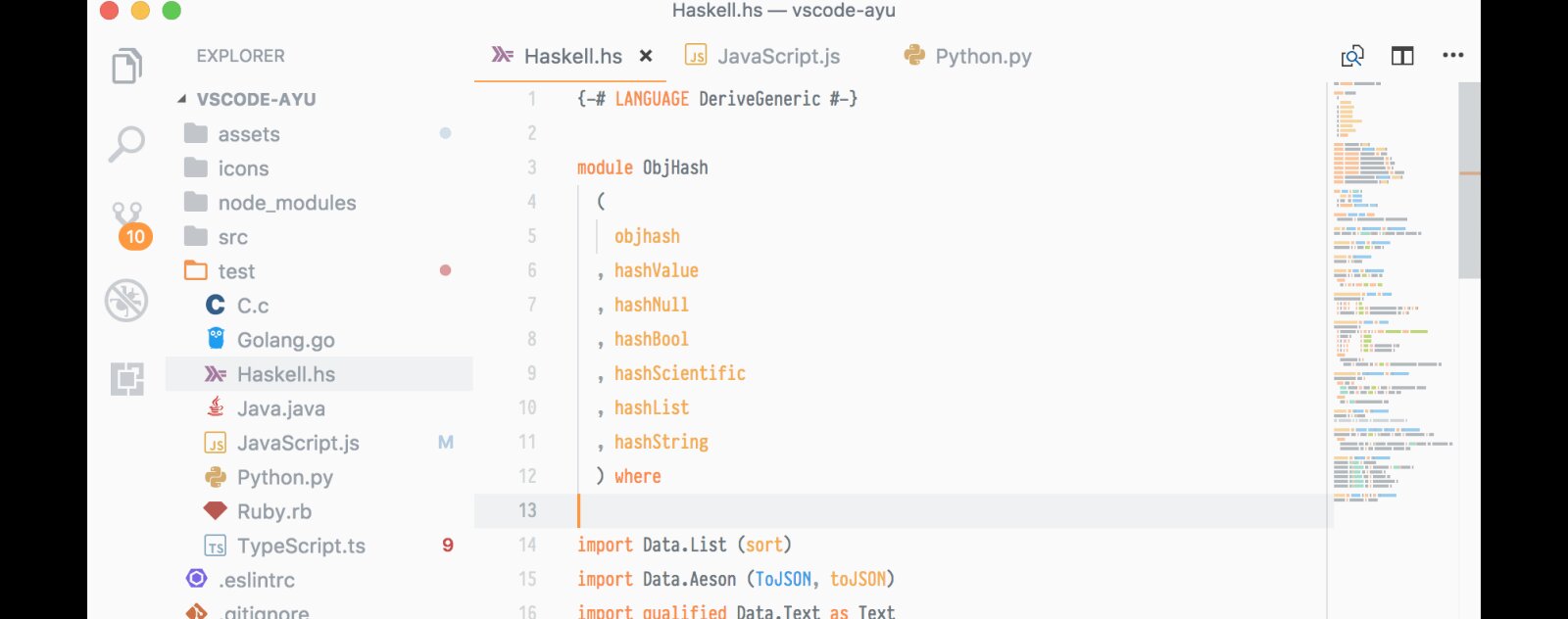
Task: Open the Search view icon
Action: (x=126, y=144)
